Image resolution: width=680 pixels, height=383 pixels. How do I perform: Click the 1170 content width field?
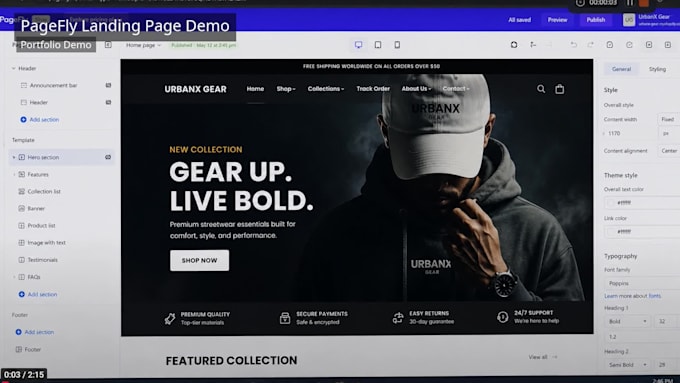point(630,134)
